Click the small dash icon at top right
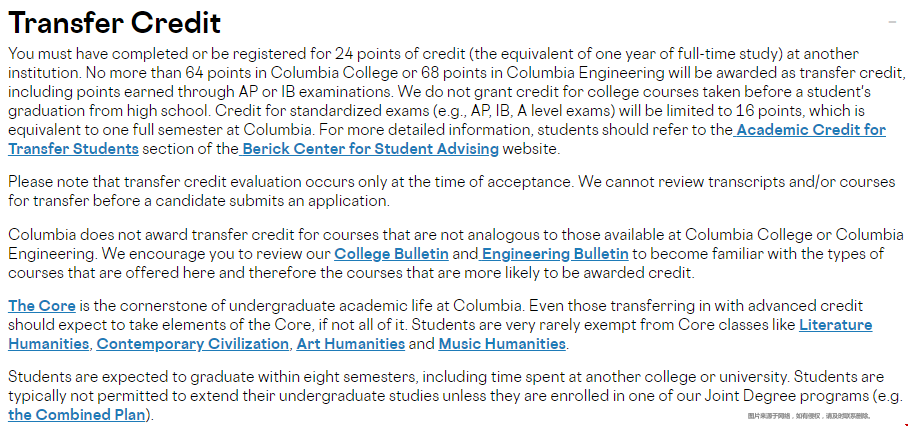Image resolution: width=908 pixels, height=426 pixels. [x=892, y=22]
